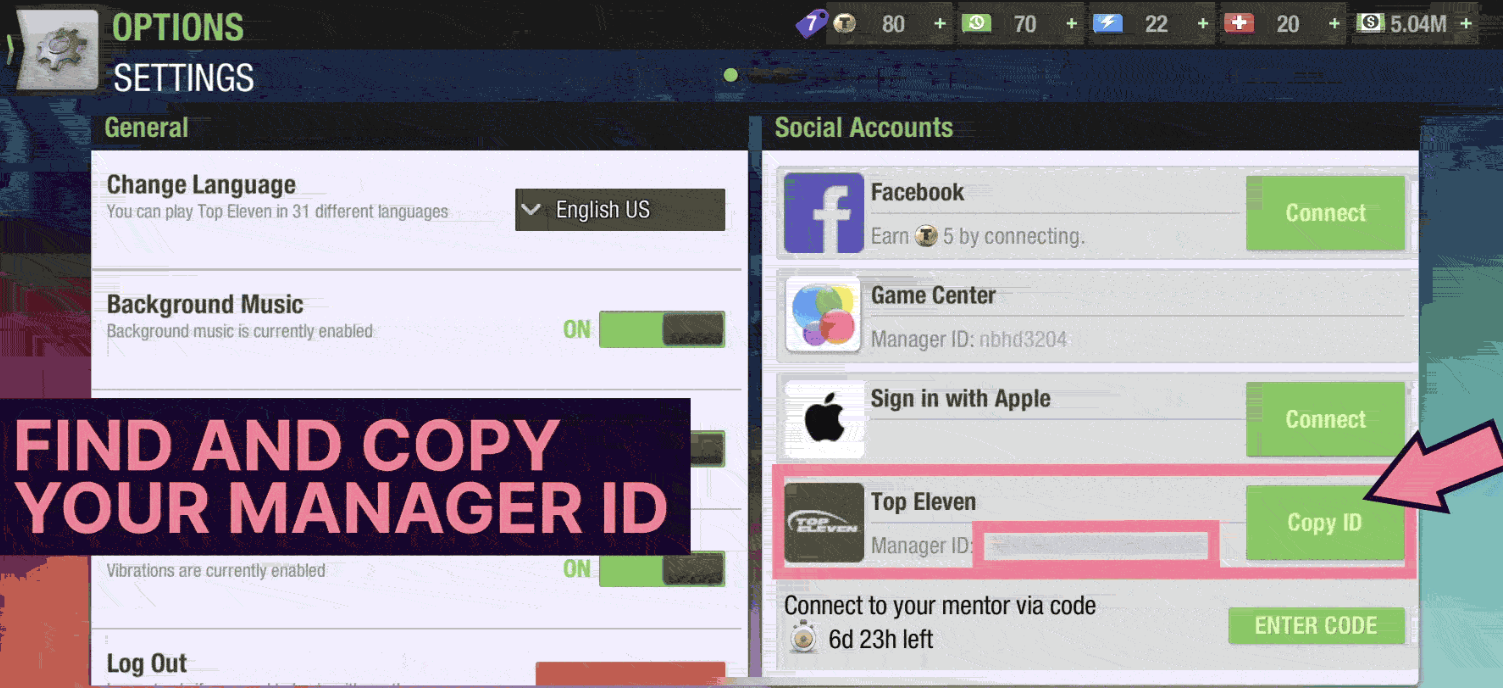Add more tokens with plus next to 80

click(939, 23)
